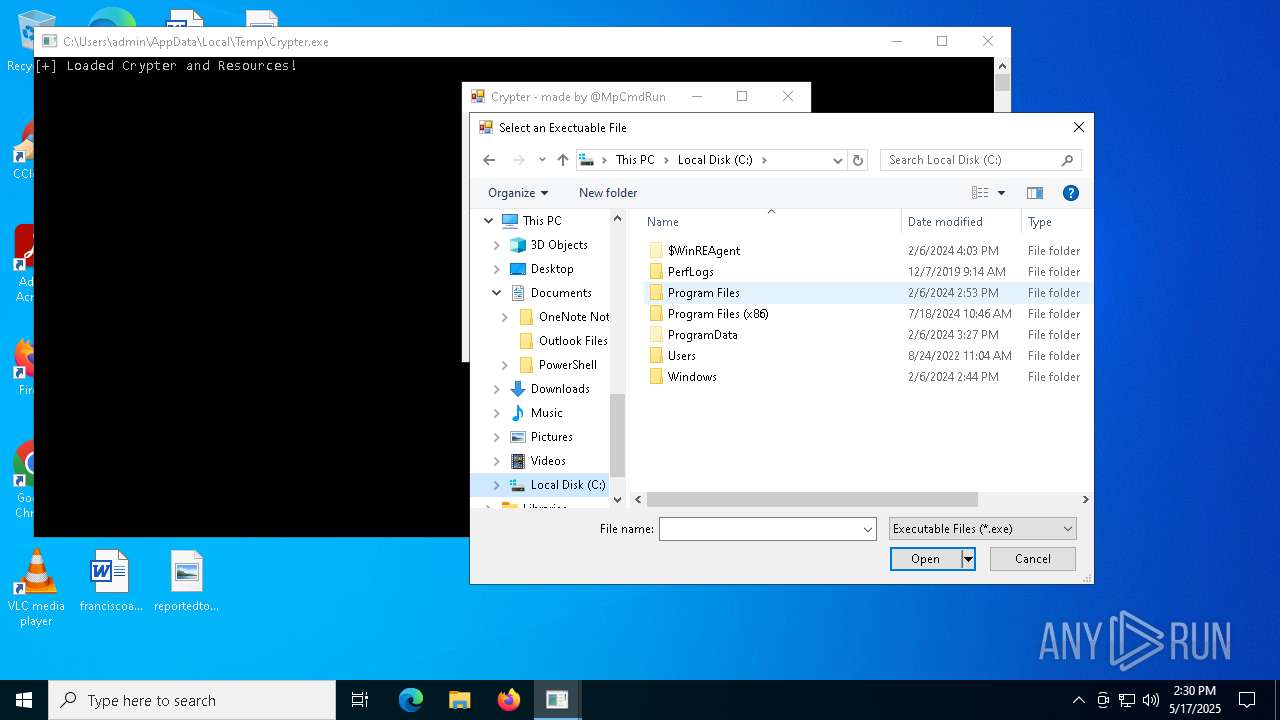Viewport: 1280px width, 720px height.
Task: Show the preview pane
Action: [x=1035, y=193]
